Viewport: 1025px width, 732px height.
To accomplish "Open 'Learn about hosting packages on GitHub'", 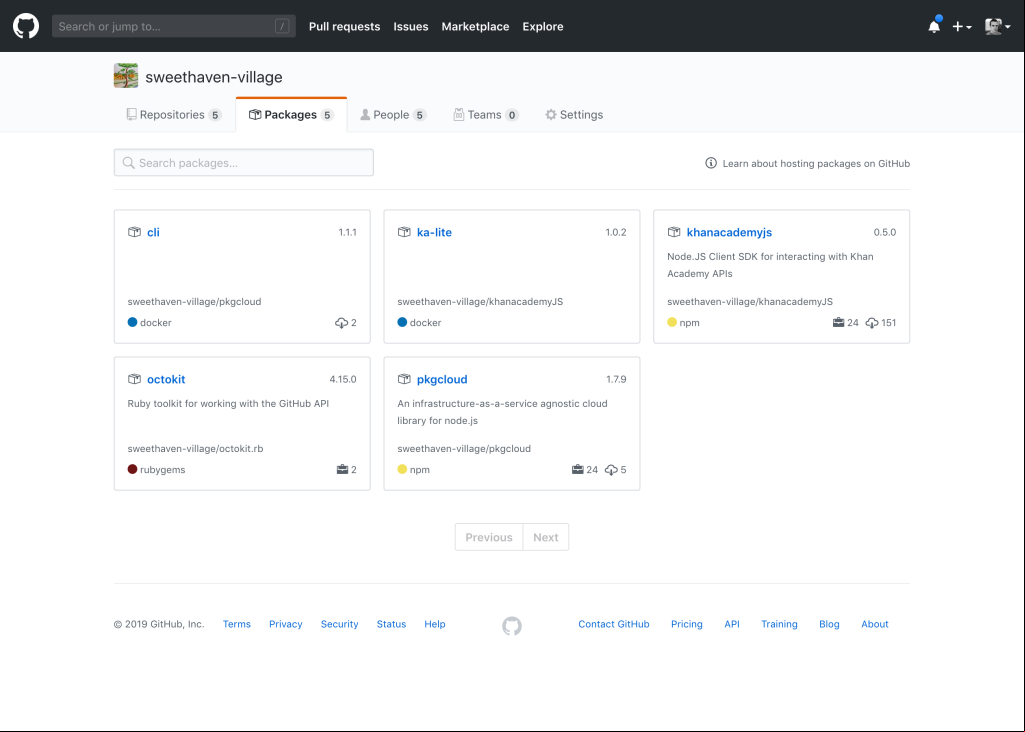I will [816, 163].
